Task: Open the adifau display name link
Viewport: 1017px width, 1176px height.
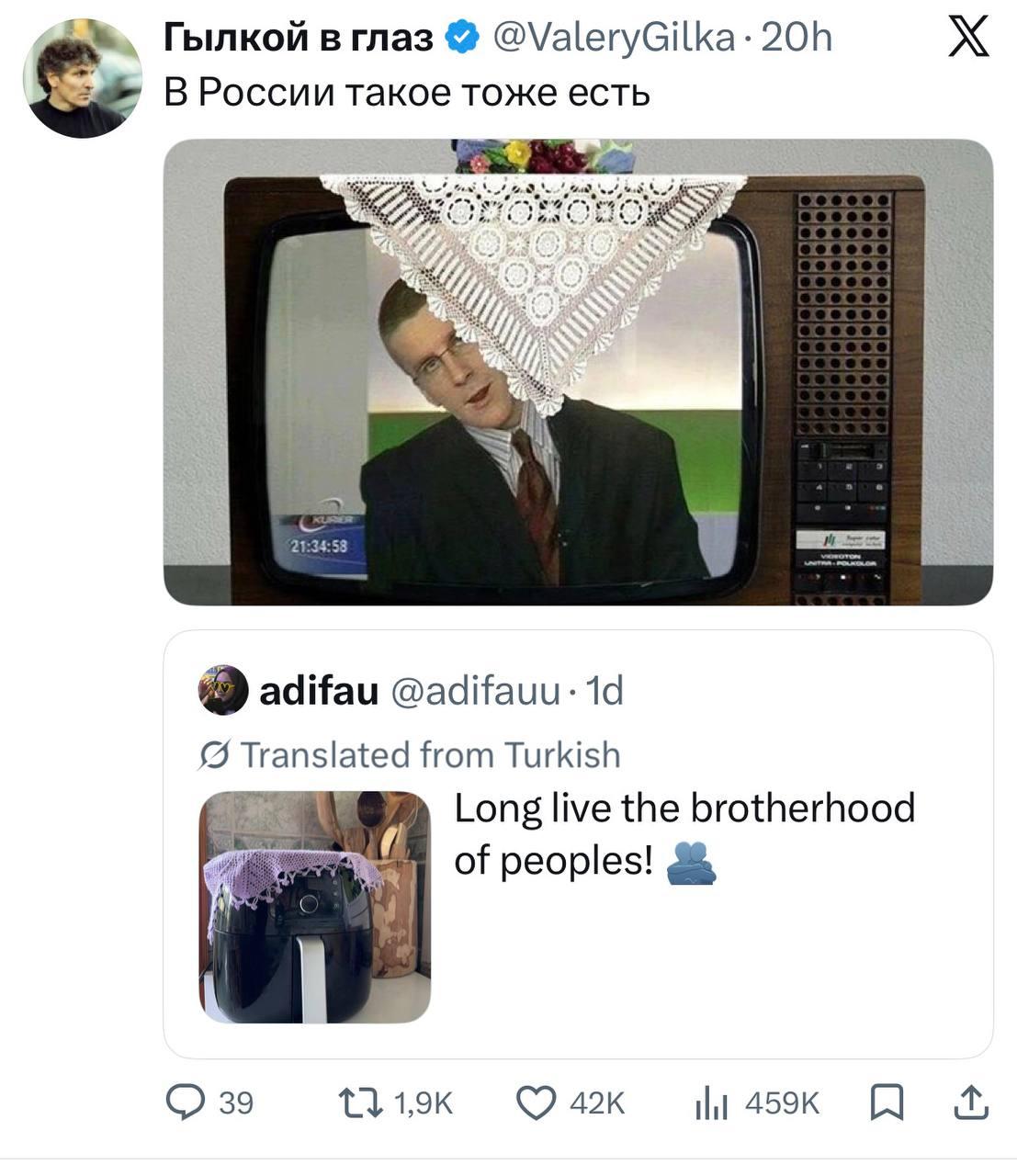Action: tap(319, 690)
